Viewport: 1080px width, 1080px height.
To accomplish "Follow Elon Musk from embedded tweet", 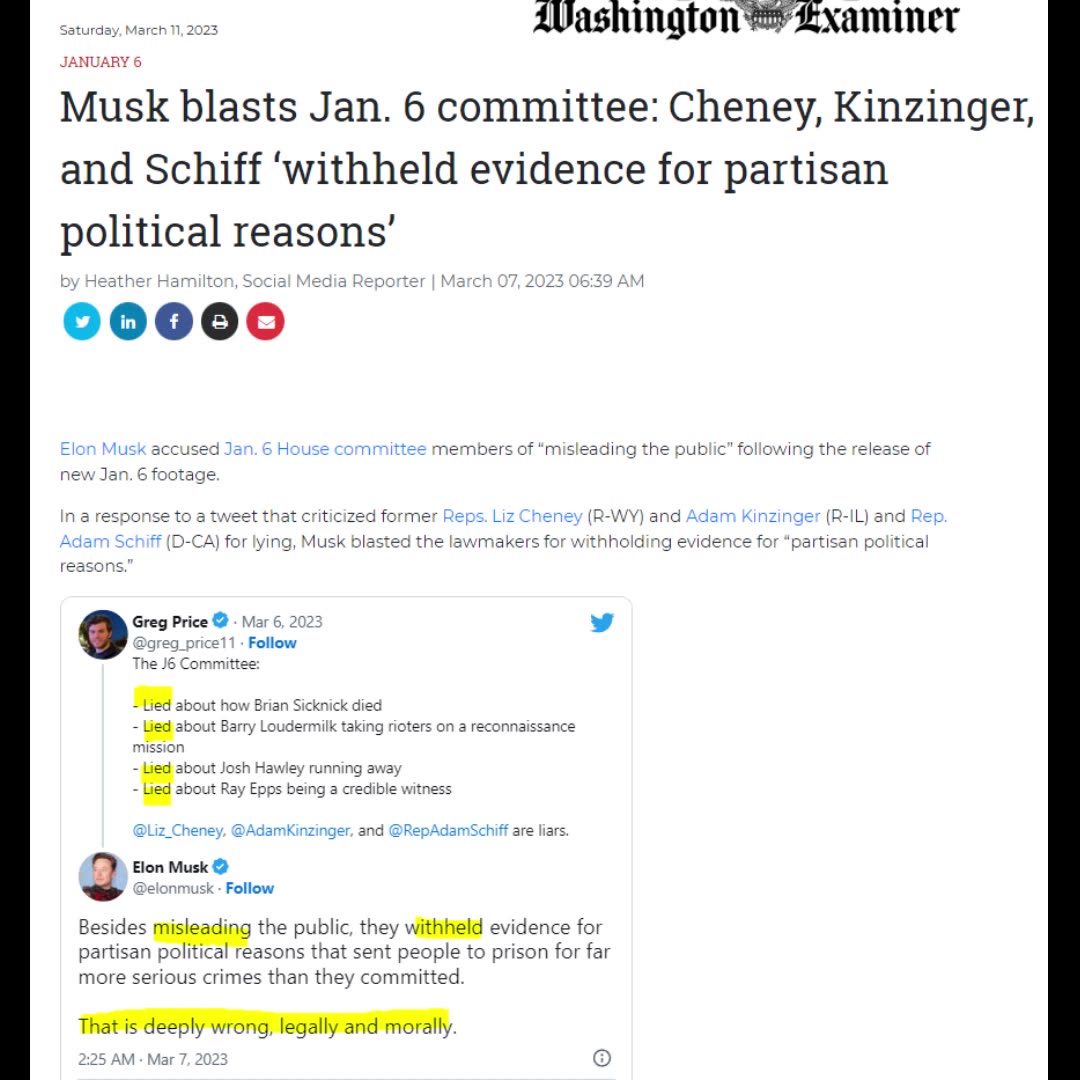I will pos(249,889).
